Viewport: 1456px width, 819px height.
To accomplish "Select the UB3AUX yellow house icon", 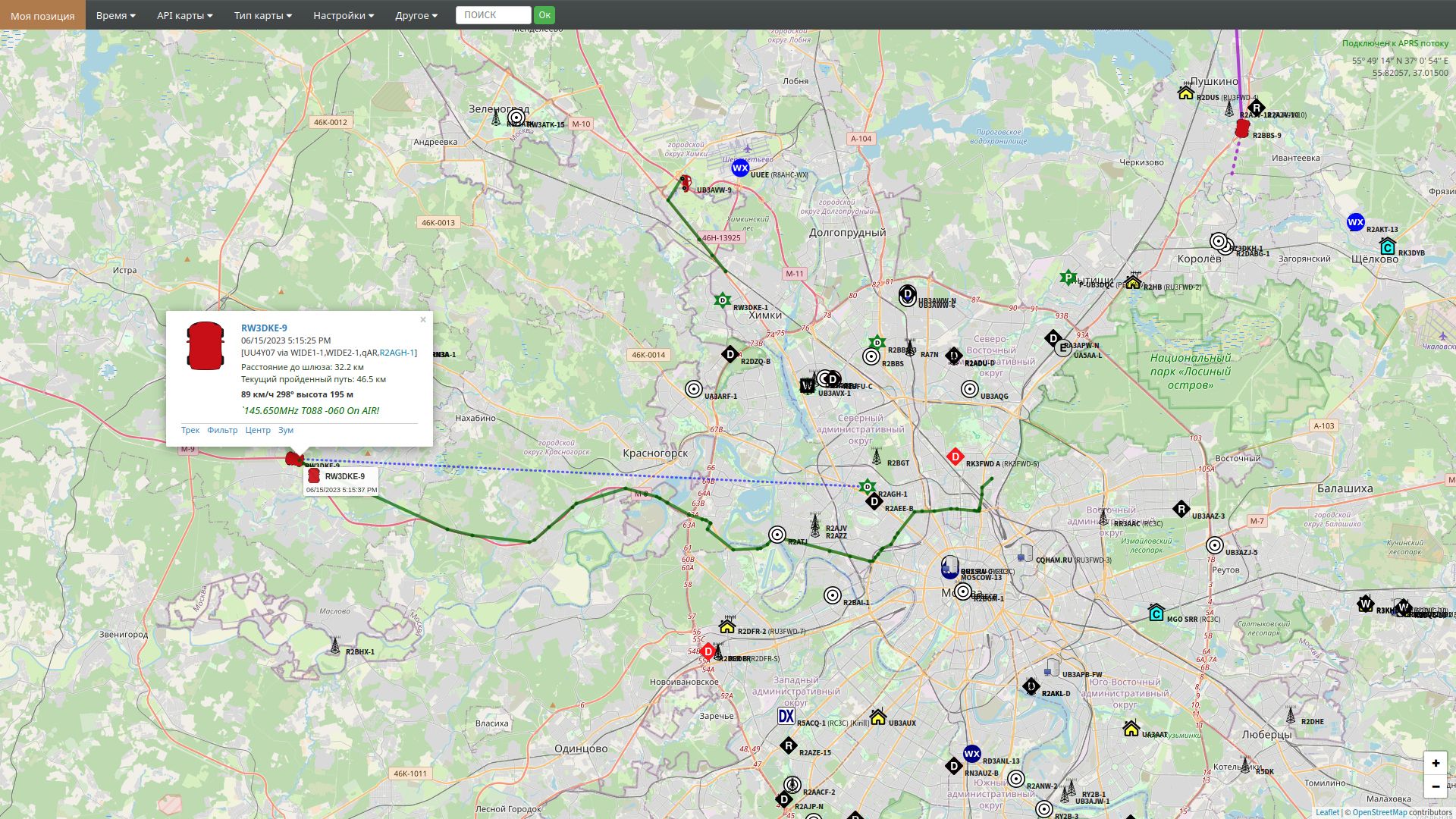I will pos(878,717).
